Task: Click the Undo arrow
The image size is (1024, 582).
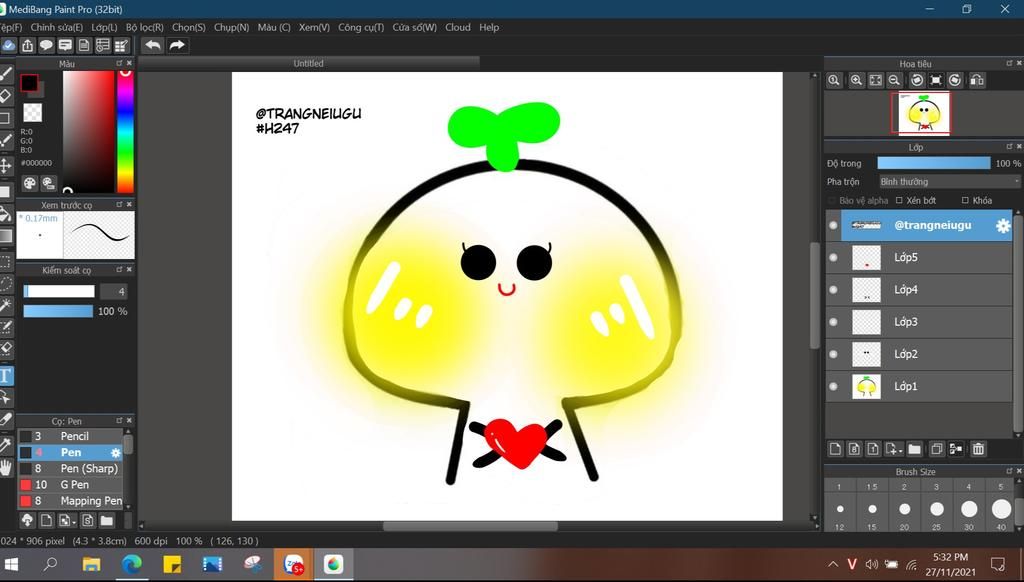Action: pyautogui.click(x=153, y=45)
